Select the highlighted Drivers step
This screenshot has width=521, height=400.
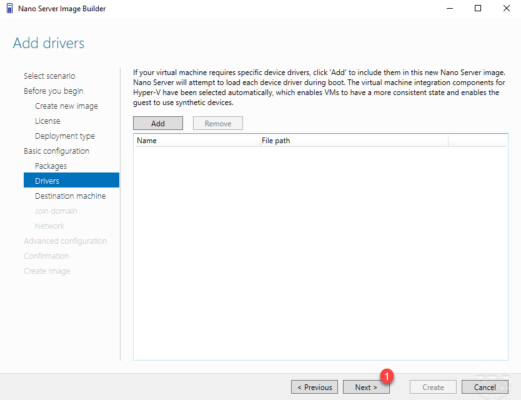tap(71, 180)
